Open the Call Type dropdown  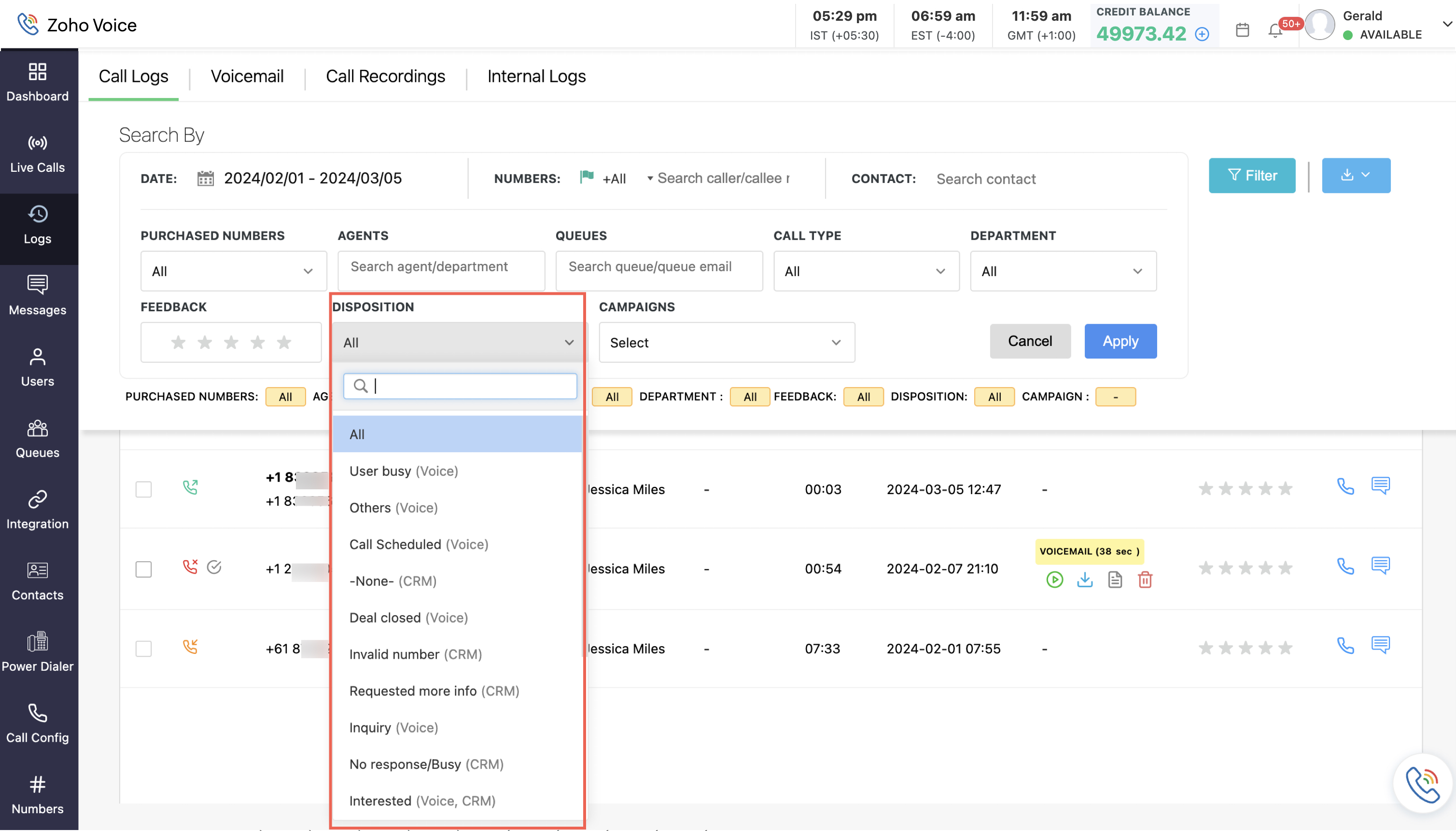coord(866,271)
